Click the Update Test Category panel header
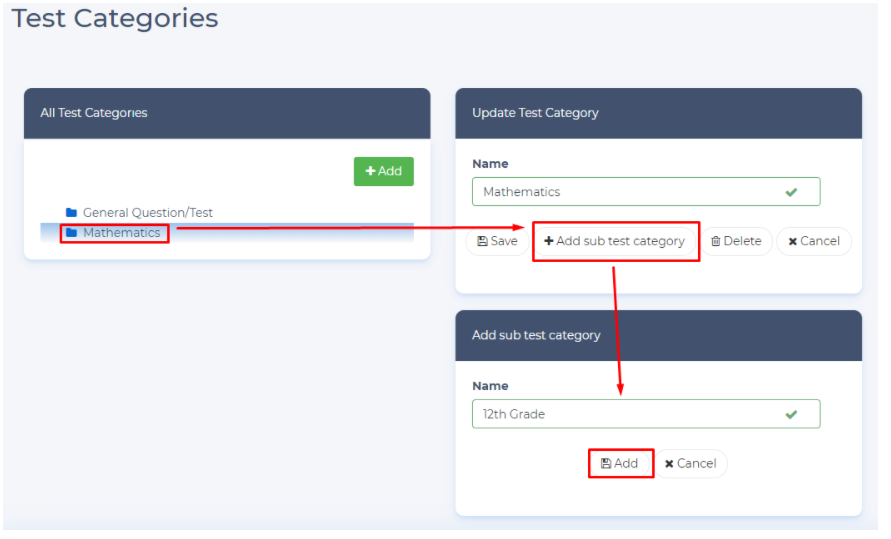The image size is (891, 539). [x=535, y=113]
